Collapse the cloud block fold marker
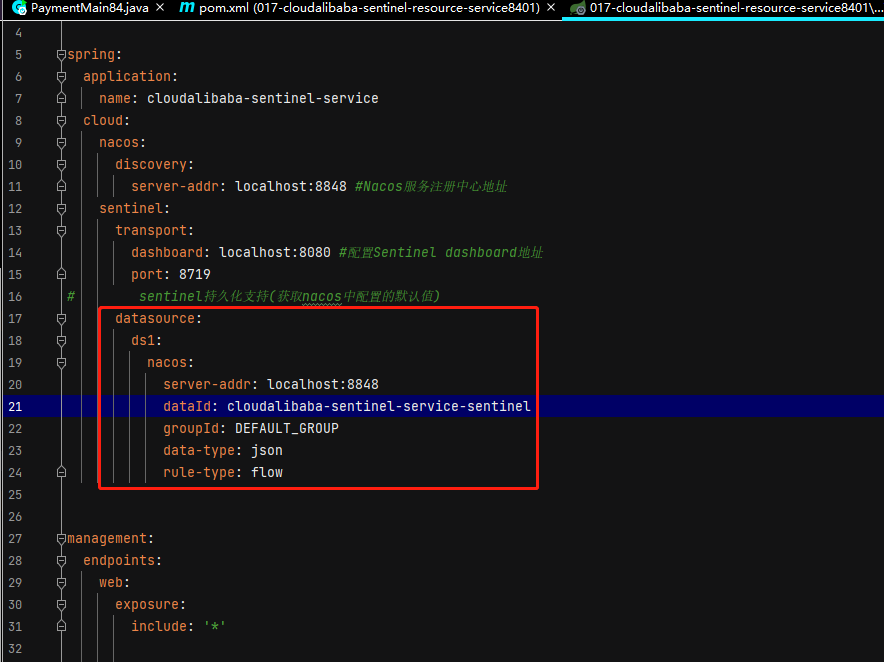 tap(61, 121)
